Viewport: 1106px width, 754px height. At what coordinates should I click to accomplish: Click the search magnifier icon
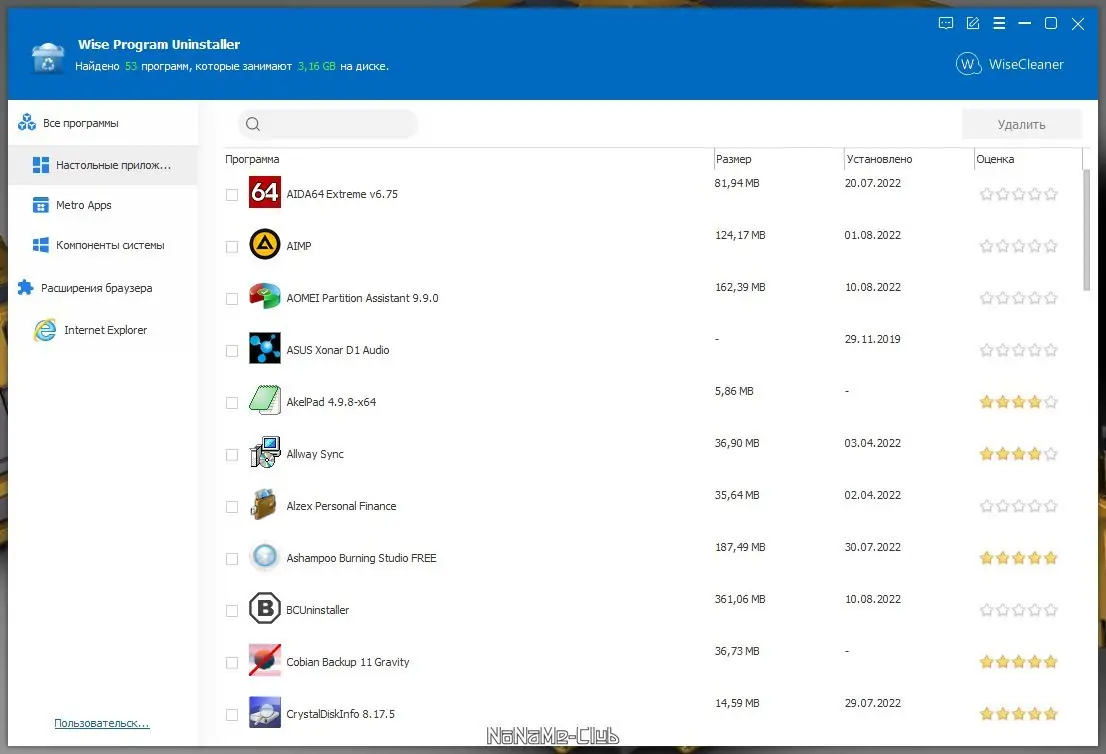click(253, 124)
